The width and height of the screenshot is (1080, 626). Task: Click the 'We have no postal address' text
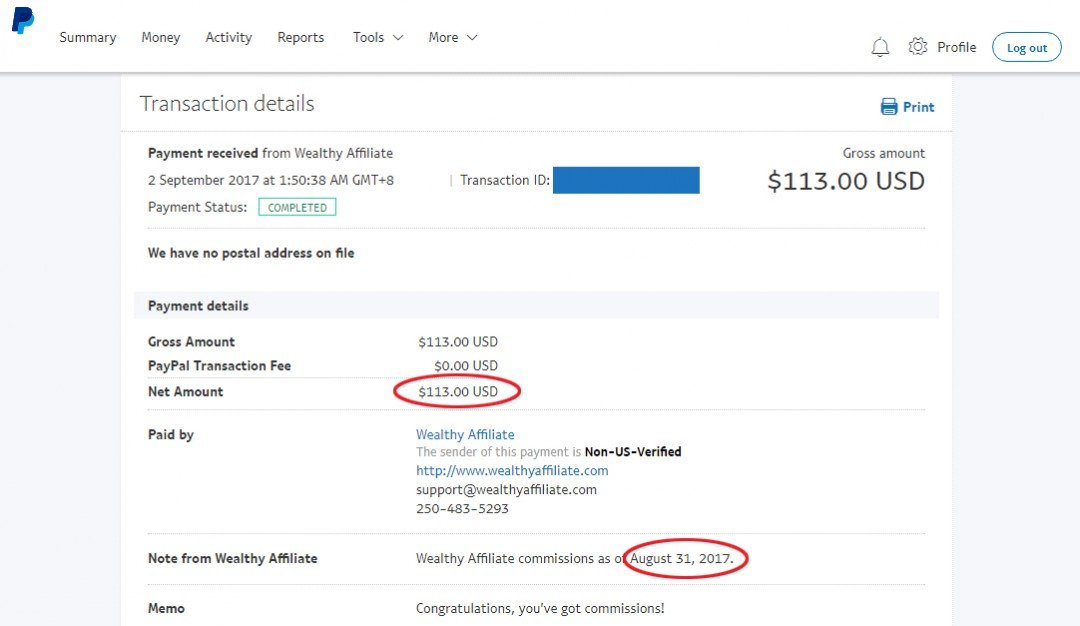coord(251,253)
